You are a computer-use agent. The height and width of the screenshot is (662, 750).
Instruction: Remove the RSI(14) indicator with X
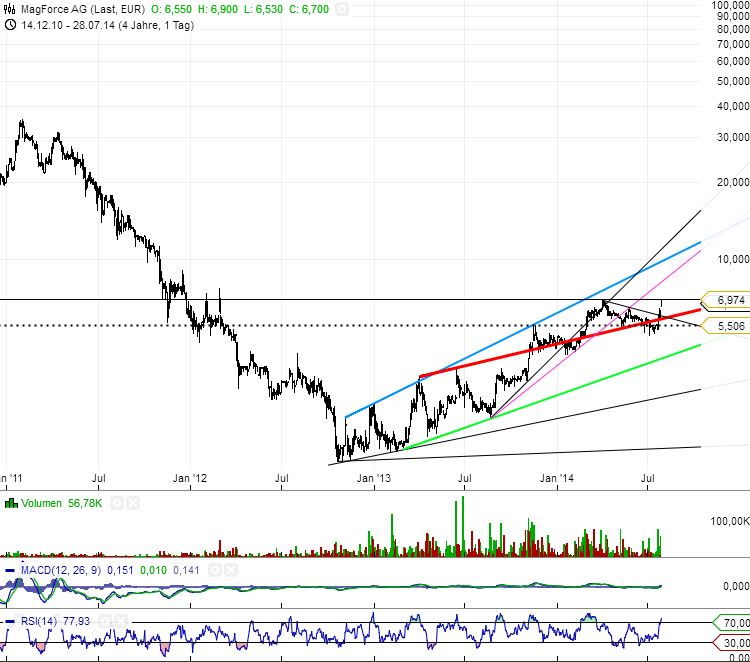pos(121,621)
